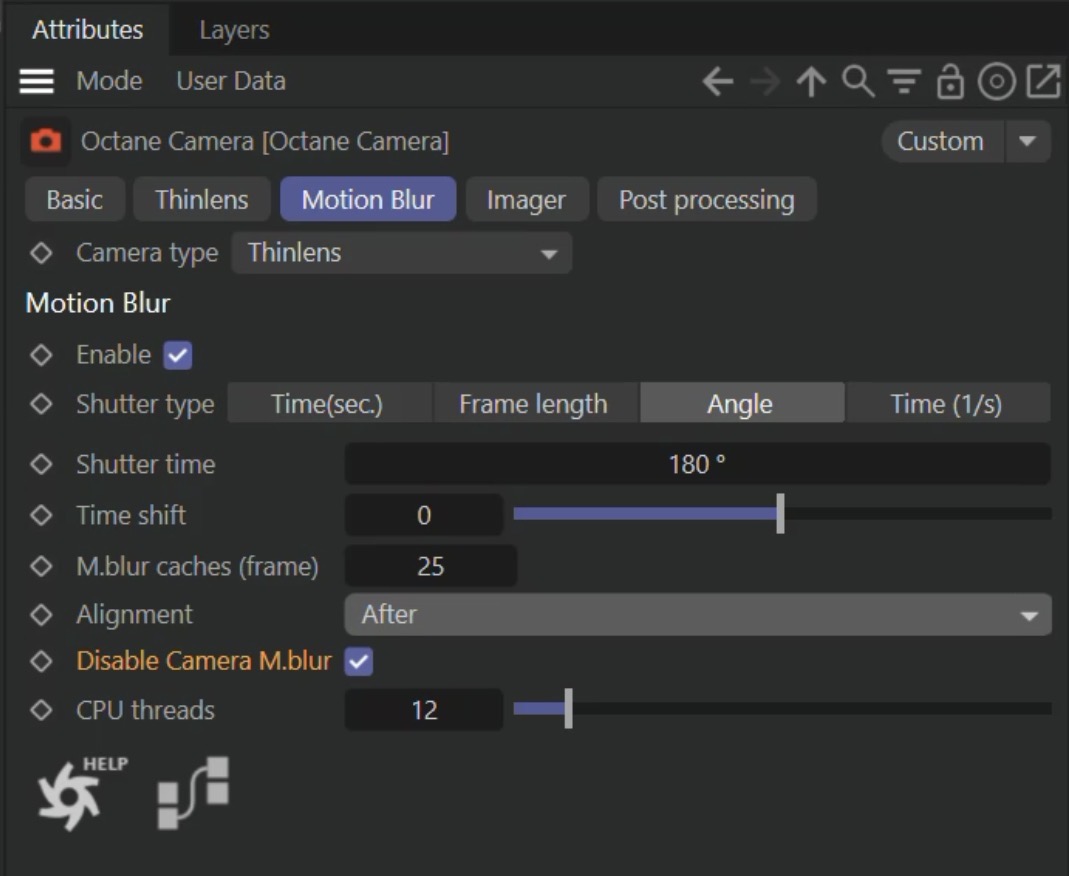Image resolution: width=1069 pixels, height=876 pixels.
Task: Switch to the Imager tab
Action: 526,200
